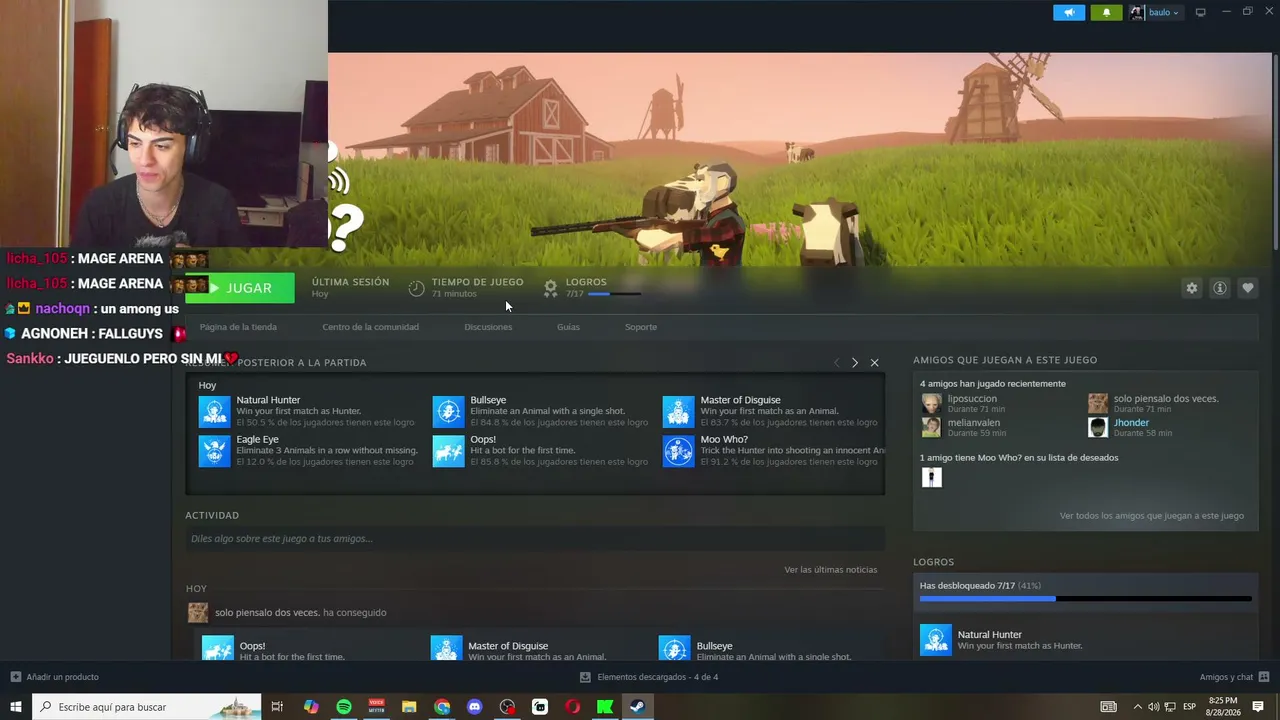
Task: Open File Explorer from the taskbar
Action: [x=409, y=707]
